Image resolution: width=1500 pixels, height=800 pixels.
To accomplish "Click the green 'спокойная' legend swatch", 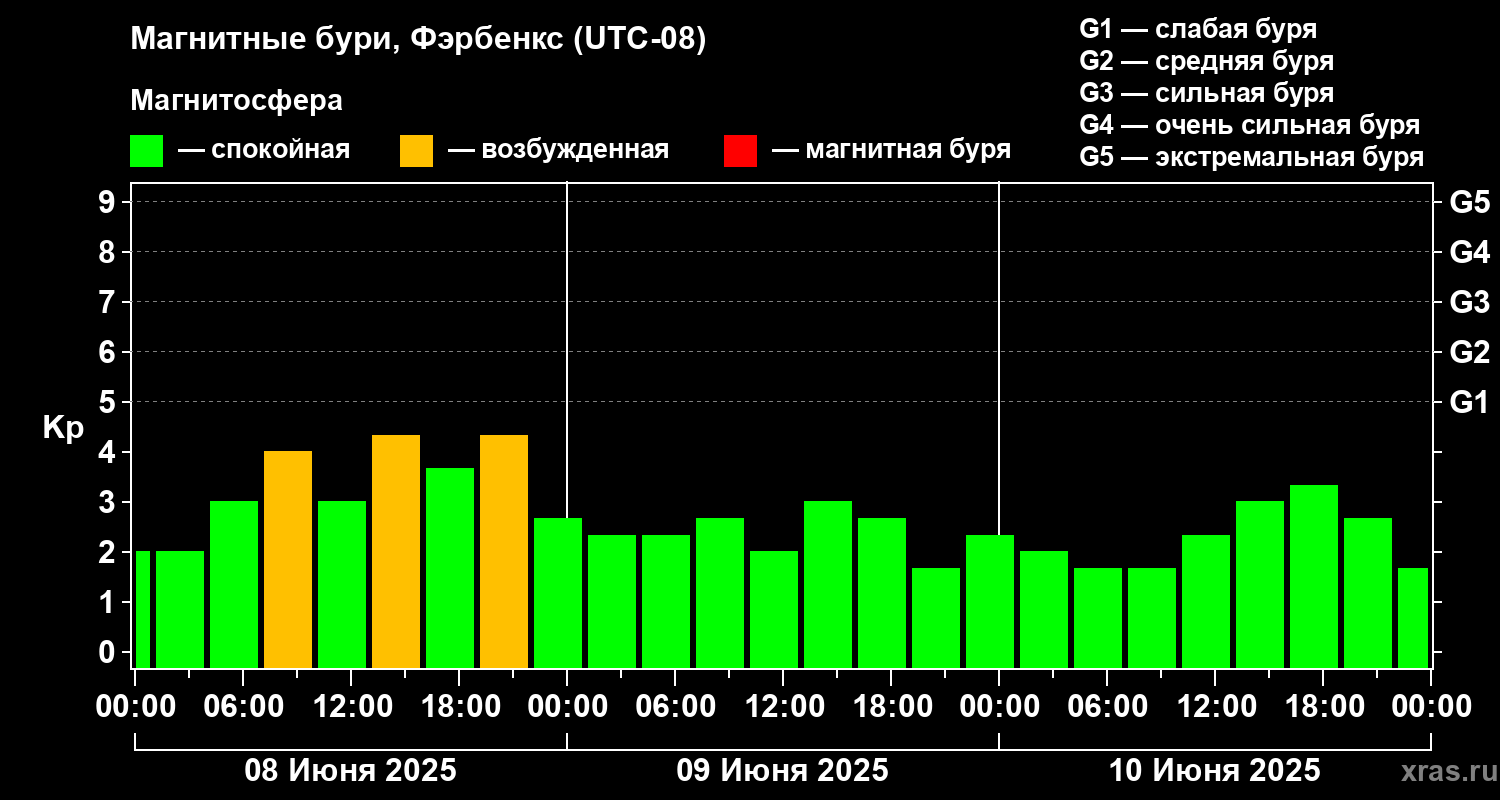I will pyautogui.click(x=146, y=151).
